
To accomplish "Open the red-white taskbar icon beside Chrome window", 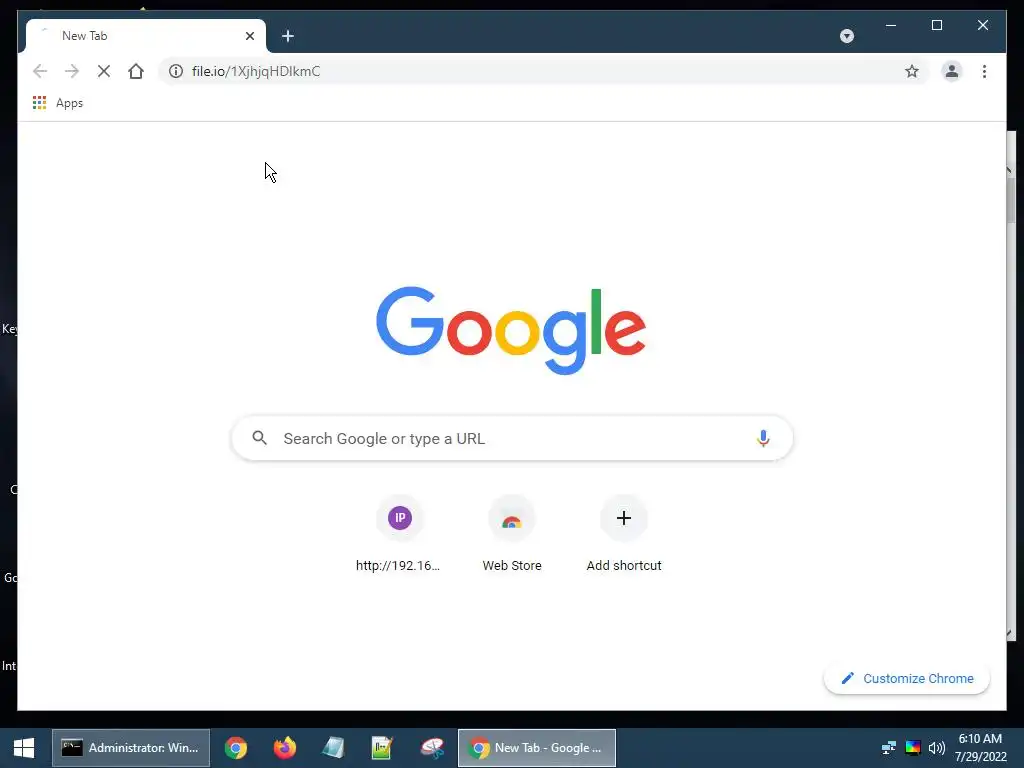I will click(x=432, y=748).
